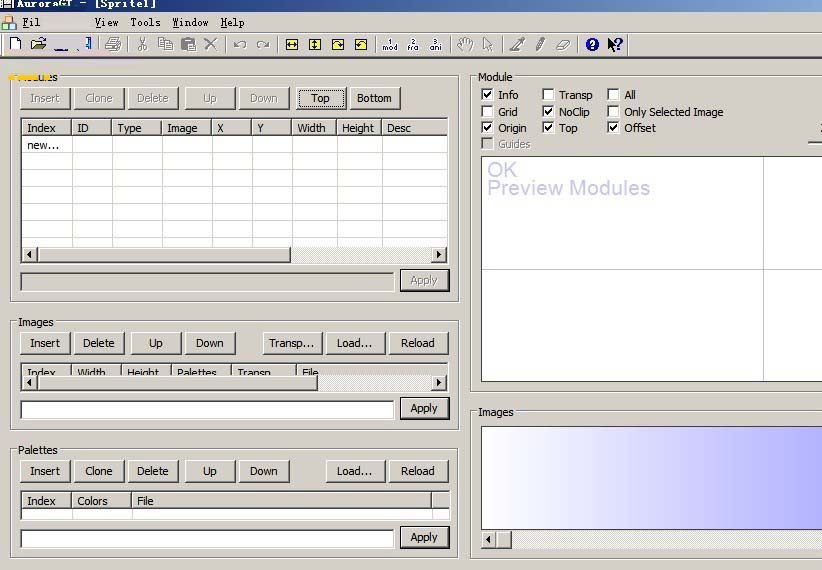Switch to frames mode (2 fra)
The image size is (822, 570).
(413, 45)
